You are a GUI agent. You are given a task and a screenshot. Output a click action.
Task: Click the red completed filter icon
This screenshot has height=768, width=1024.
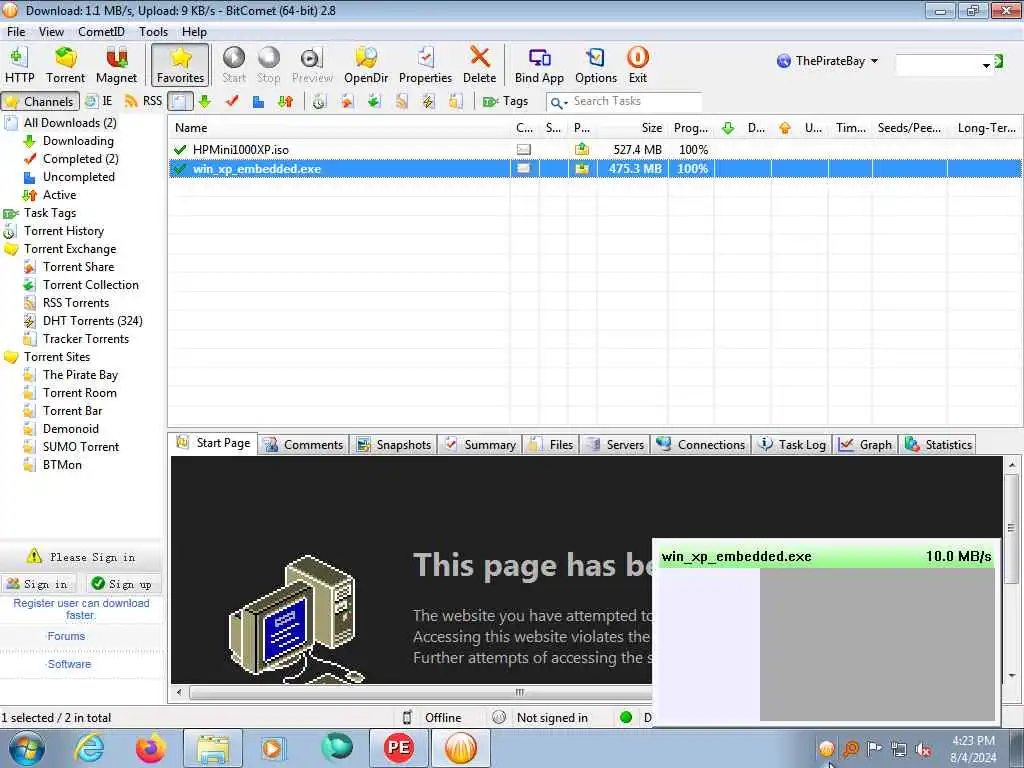(232, 101)
